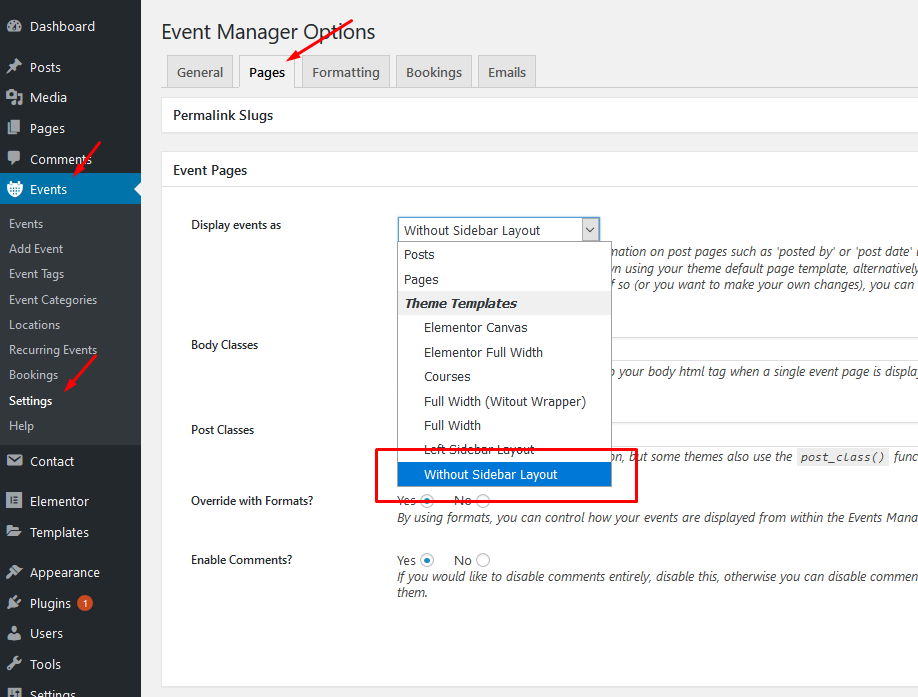Click the Appearance paintbrush icon
918x697 pixels.
tap(14, 572)
